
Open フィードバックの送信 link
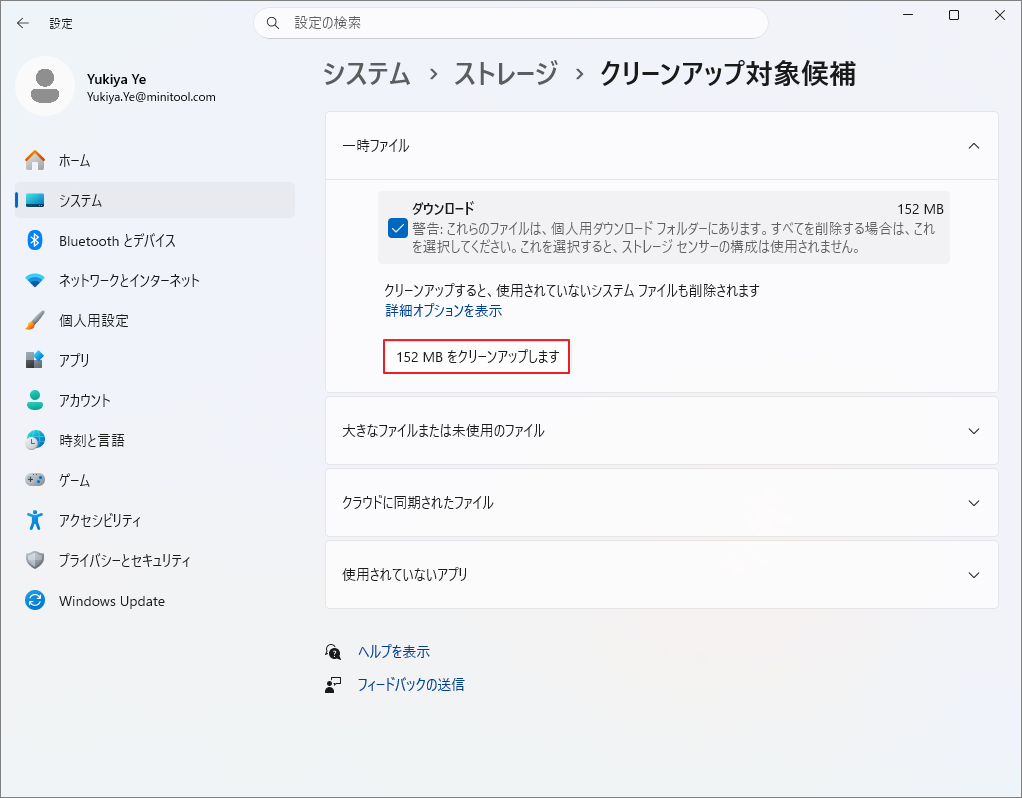click(411, 685)
